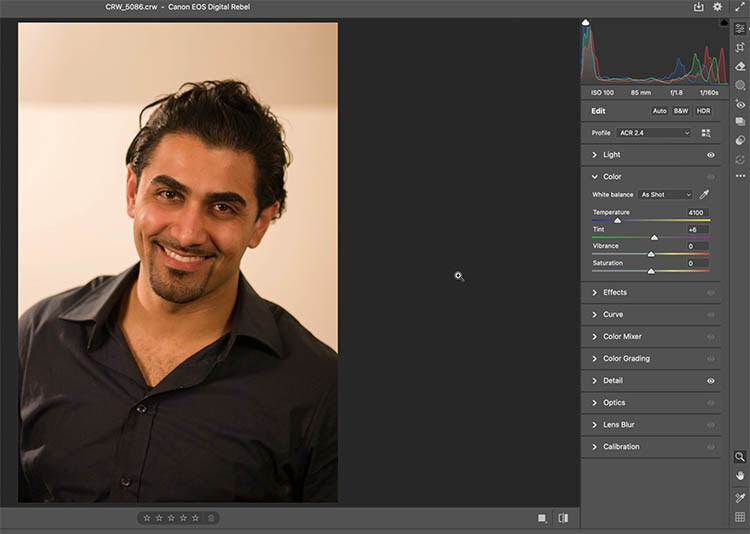Expand the Curve section
Viewport: 750px width, 534px height.
tap(612, 315)
